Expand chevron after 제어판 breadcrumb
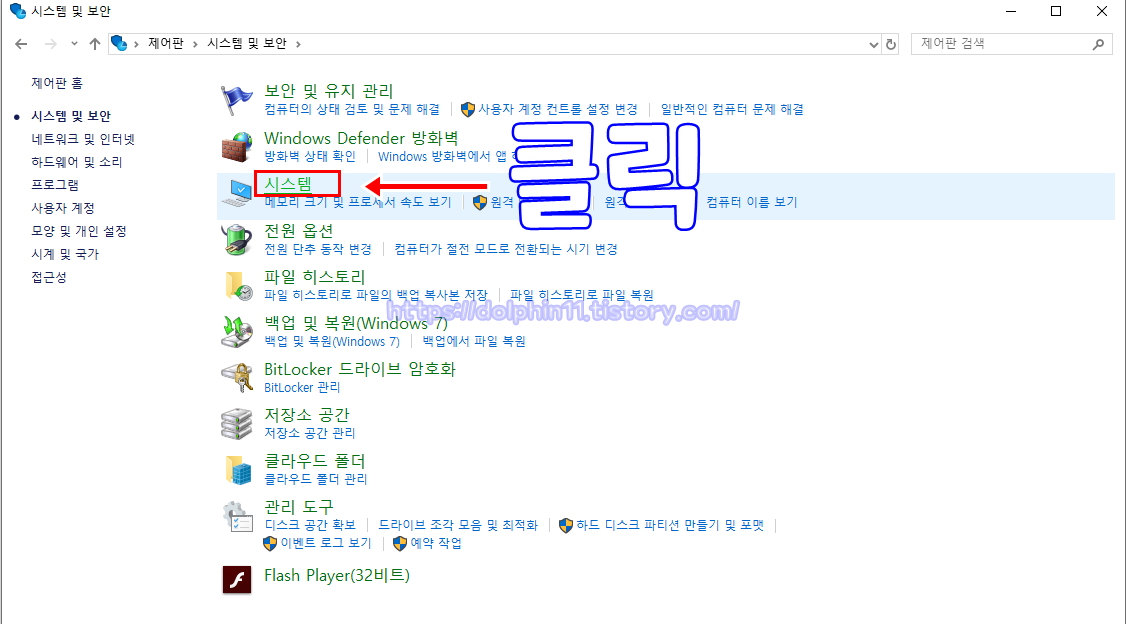Screen dimensions: 1126x624 click(x=195, y=44)
